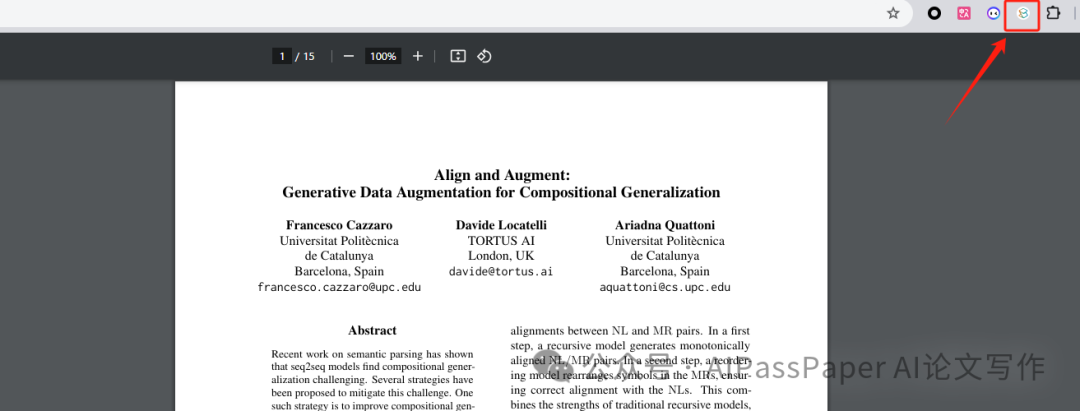Click the paper title 'Align and Augment:'
Image resolution: width=1080 pixels, height=411 pixels.
pyautogui.click(x=501, y=176)
